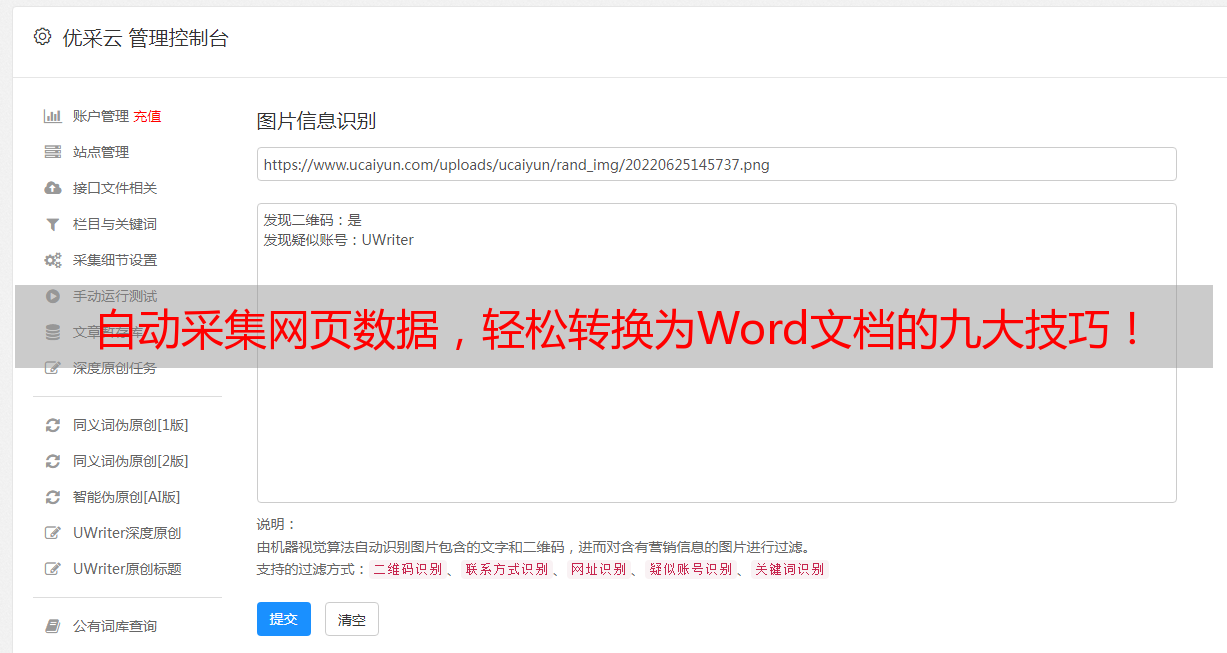The height and width of the screenshot is (653, 1227).
Task: Click the 说明： label
Action: (277, 524)
